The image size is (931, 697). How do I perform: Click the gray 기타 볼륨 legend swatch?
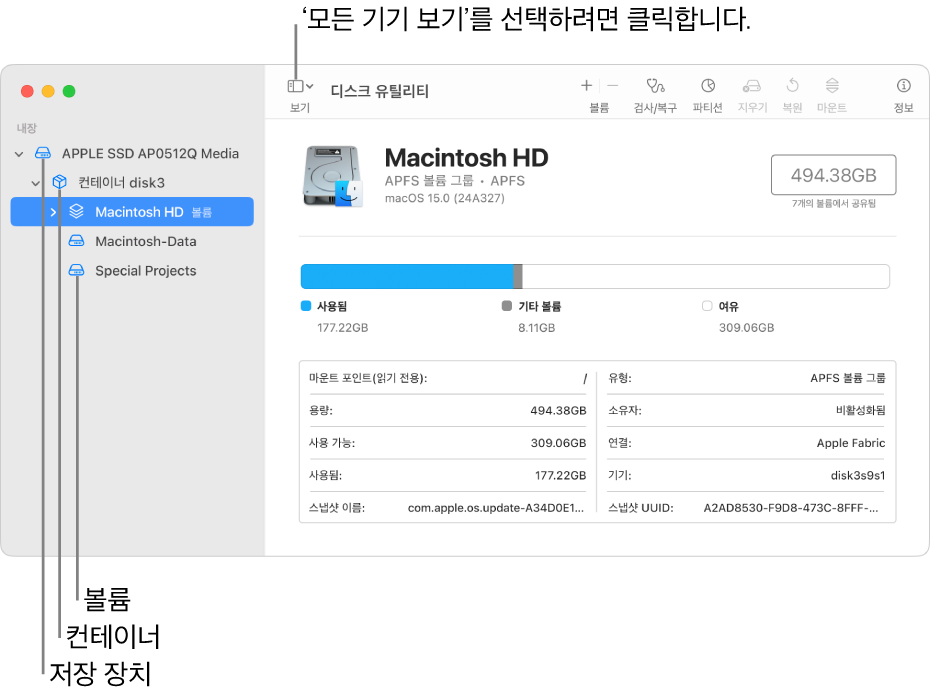pos(506,306)
